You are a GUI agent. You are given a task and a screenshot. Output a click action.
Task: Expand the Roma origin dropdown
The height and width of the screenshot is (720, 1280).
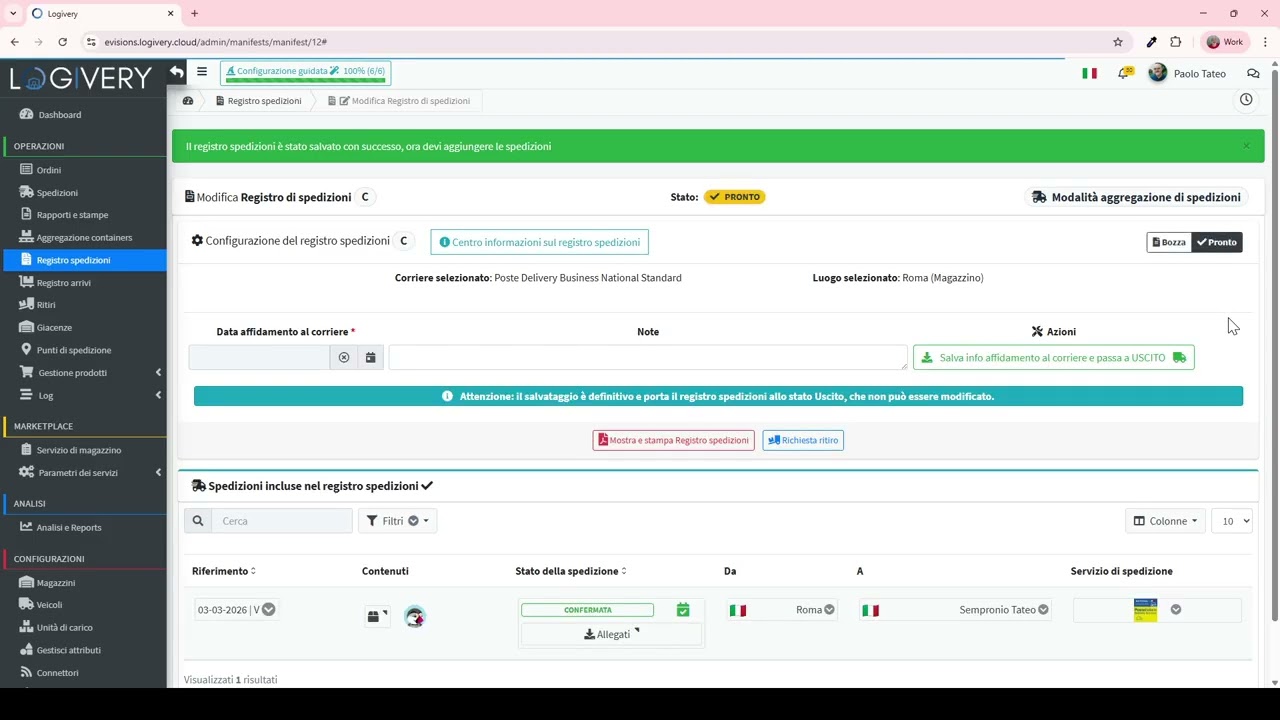point(829,610)
